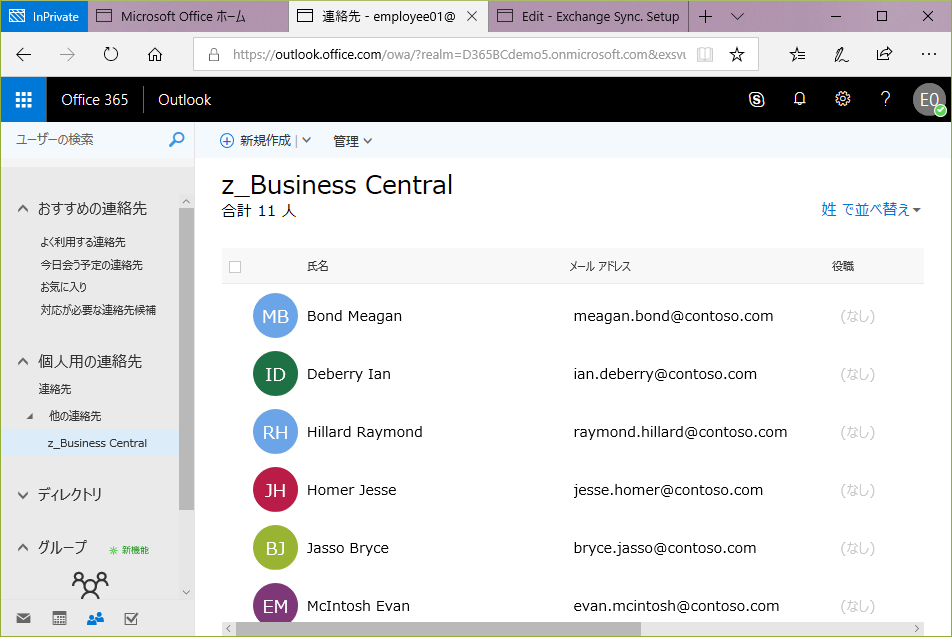Screen dimensions: 952x637
Task: Switch to Tasks via checkmark icon
Action: 131,618
